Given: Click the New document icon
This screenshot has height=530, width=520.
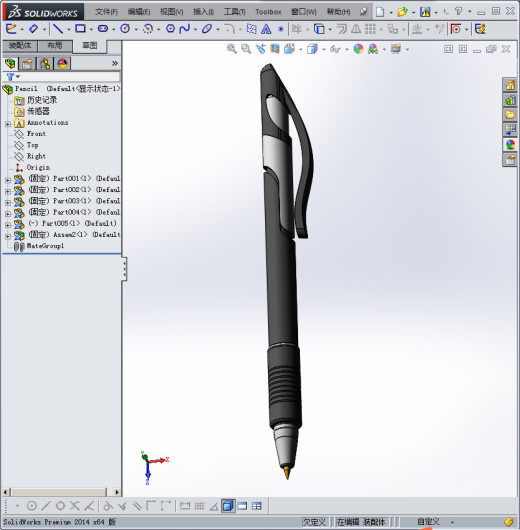Looking at the screenshot, I should click(380, 12).
